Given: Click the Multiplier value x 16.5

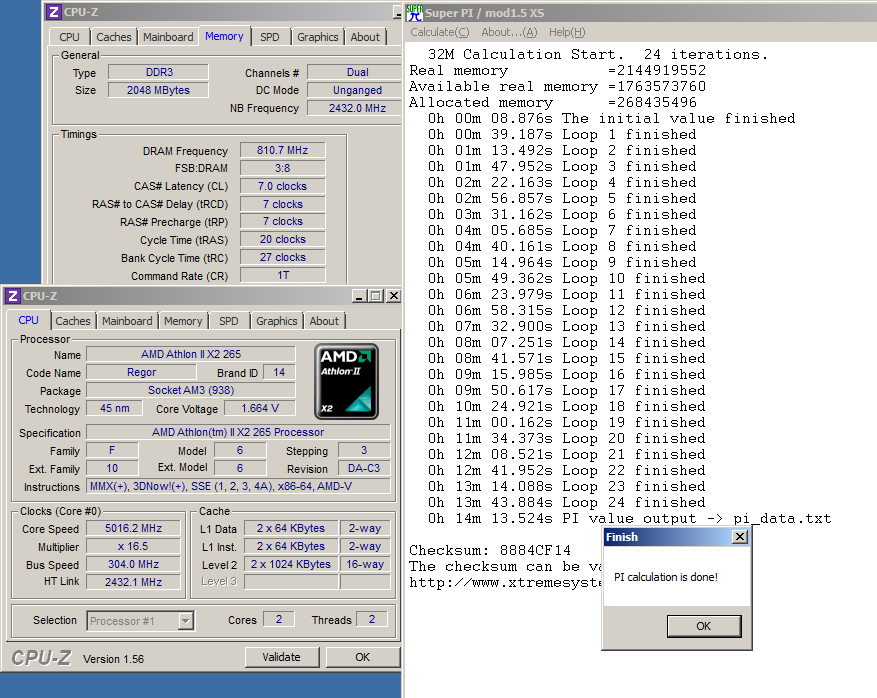Looking at the screenshot, I should [133, 546].
